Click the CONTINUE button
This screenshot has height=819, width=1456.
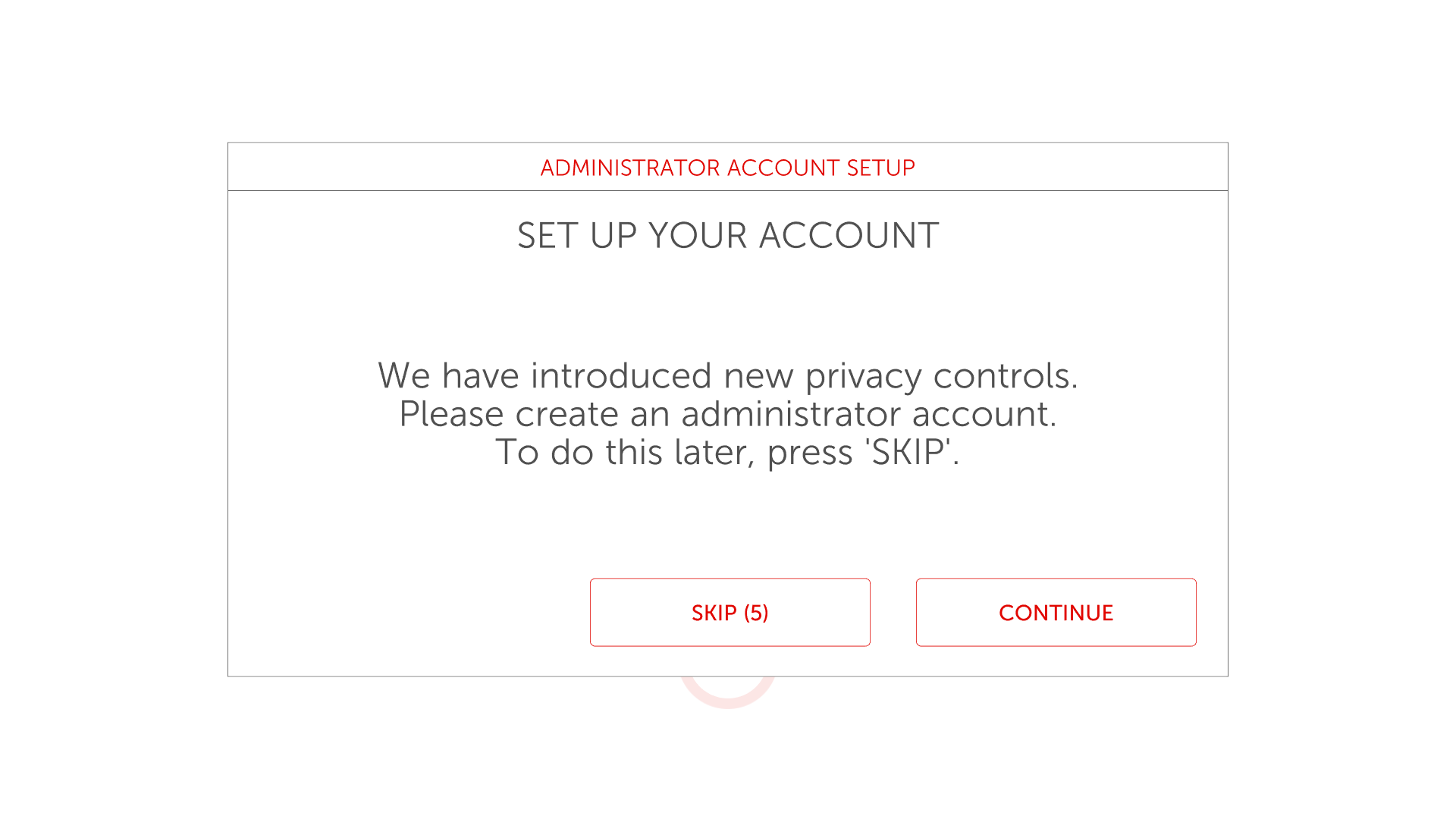1056,613
